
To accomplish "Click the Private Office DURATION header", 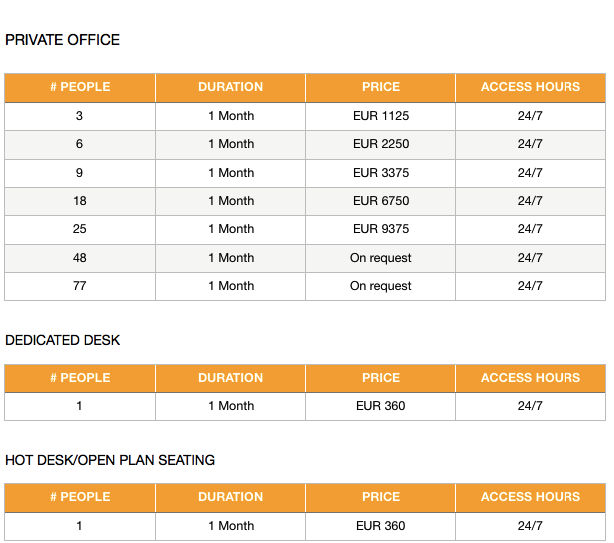I will pos(231,87).
